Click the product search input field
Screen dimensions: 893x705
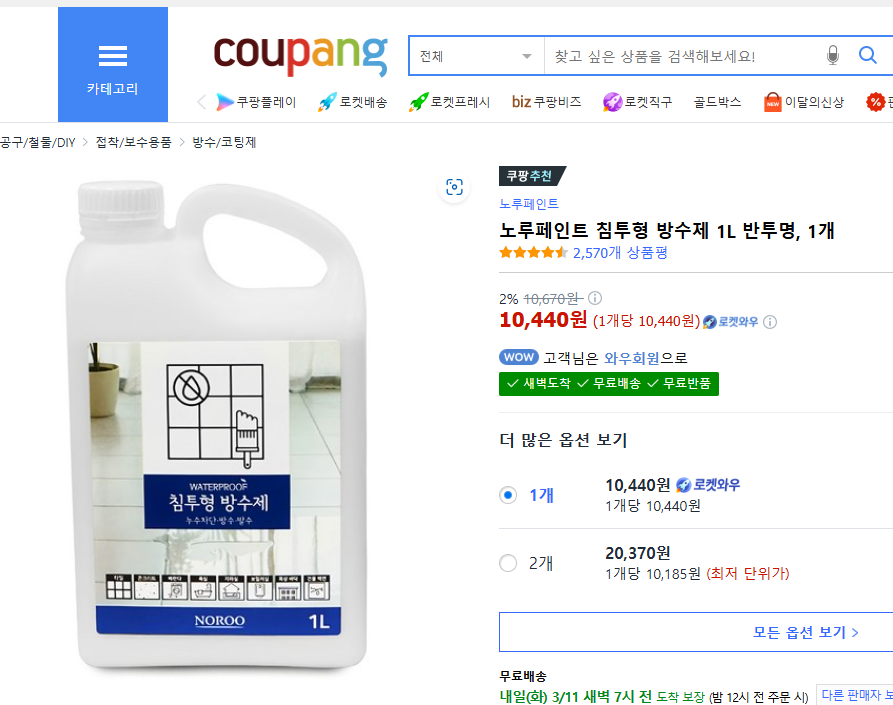pyautogui.click(x=685, y=56)
